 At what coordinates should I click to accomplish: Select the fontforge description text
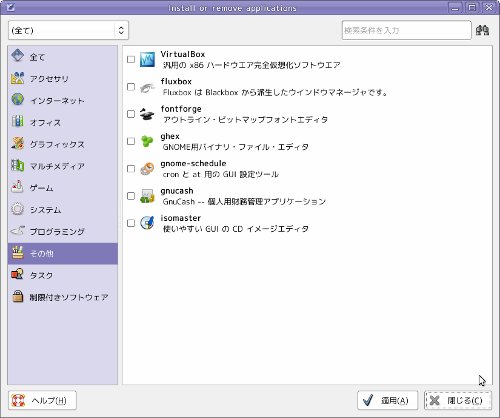pos(245,119)
